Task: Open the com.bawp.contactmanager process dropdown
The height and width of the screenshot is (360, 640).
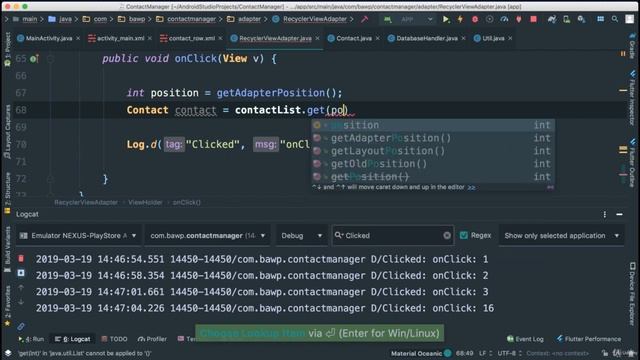Action: tap(207, 236)
